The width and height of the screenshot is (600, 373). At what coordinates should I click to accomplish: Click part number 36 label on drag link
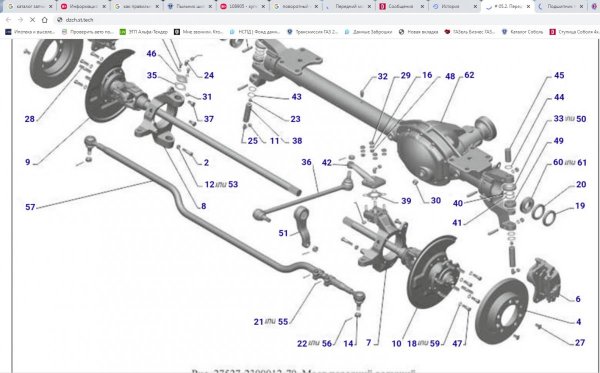coord(307,162)
